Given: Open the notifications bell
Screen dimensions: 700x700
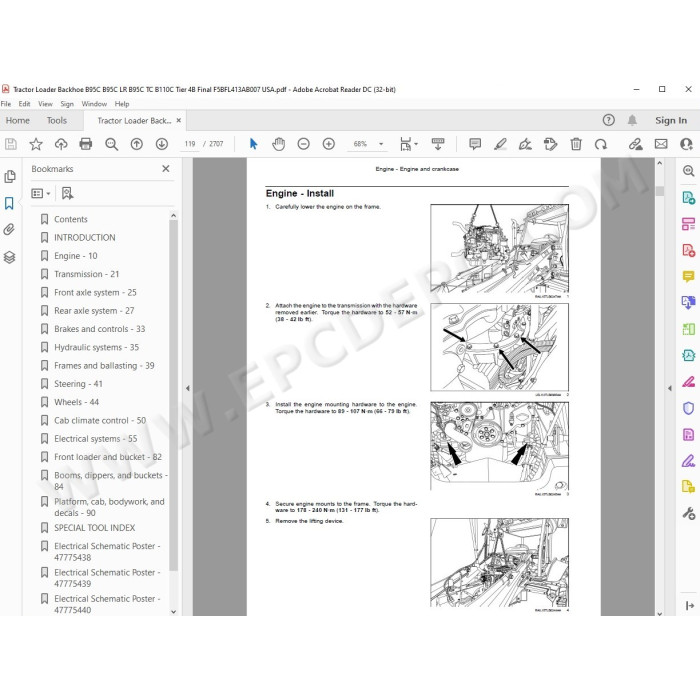Looking at the screenshot, I should pos(632,120).
